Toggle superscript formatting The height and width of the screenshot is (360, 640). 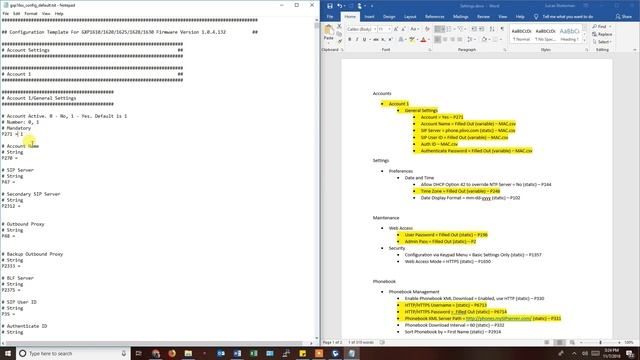[x=390, y=40]
